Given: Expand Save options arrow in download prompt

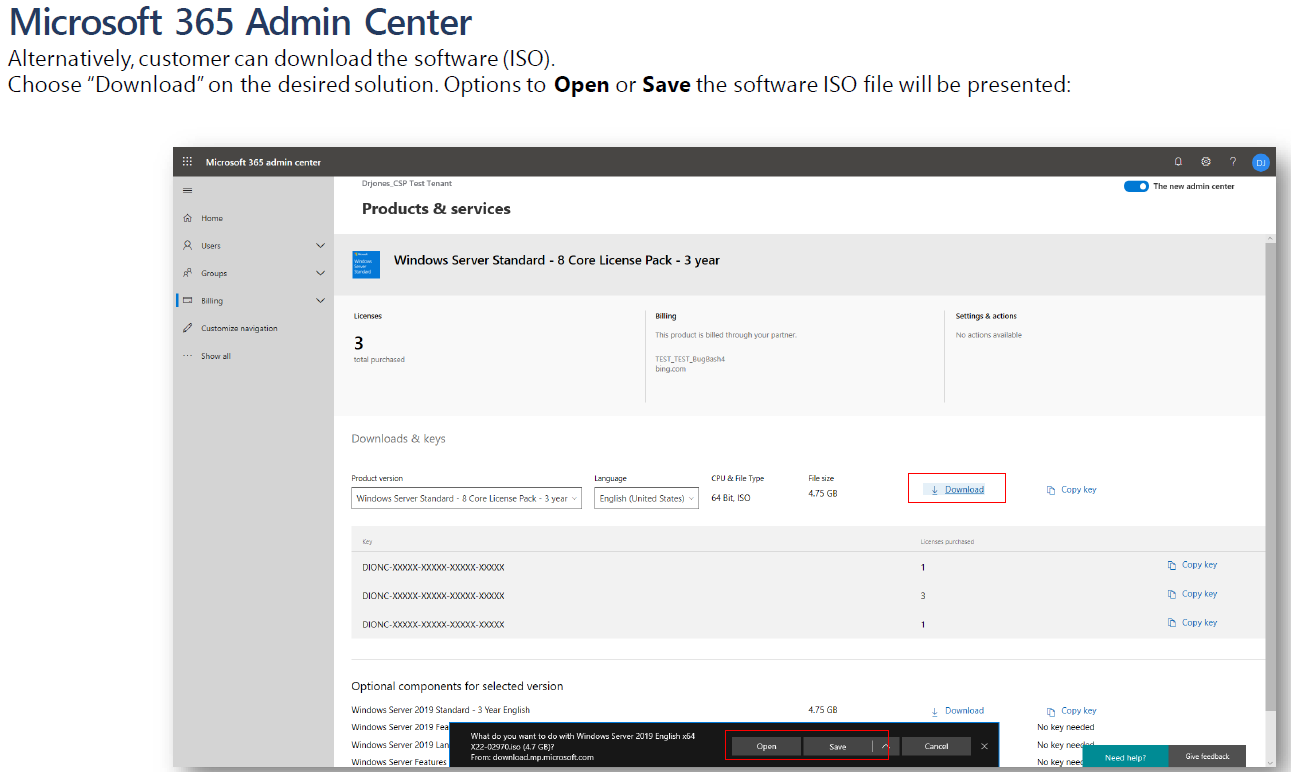Looking at the screenshot, I should (x=886, y=746).
